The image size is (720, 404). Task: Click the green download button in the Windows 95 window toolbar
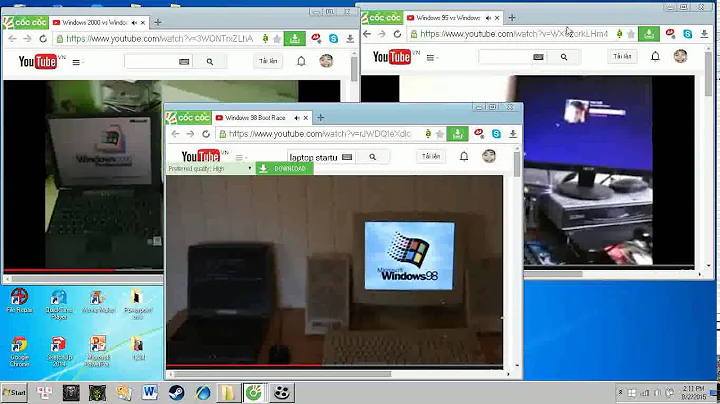click(649, 34)
